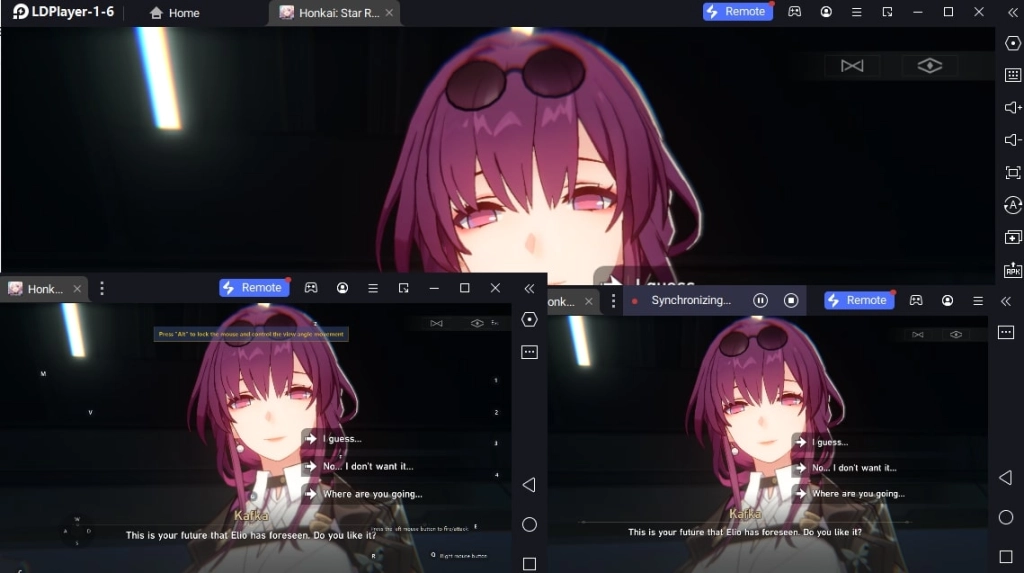Collapse main LDPlayer sidebar with double arrow
Screen dimensions: 1024x573
click(1012, 12)
